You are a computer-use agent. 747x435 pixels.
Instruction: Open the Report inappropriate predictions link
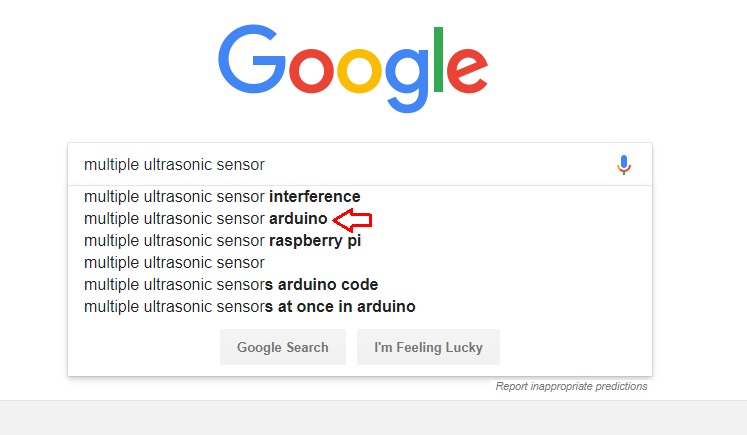(x=571, y=386)
